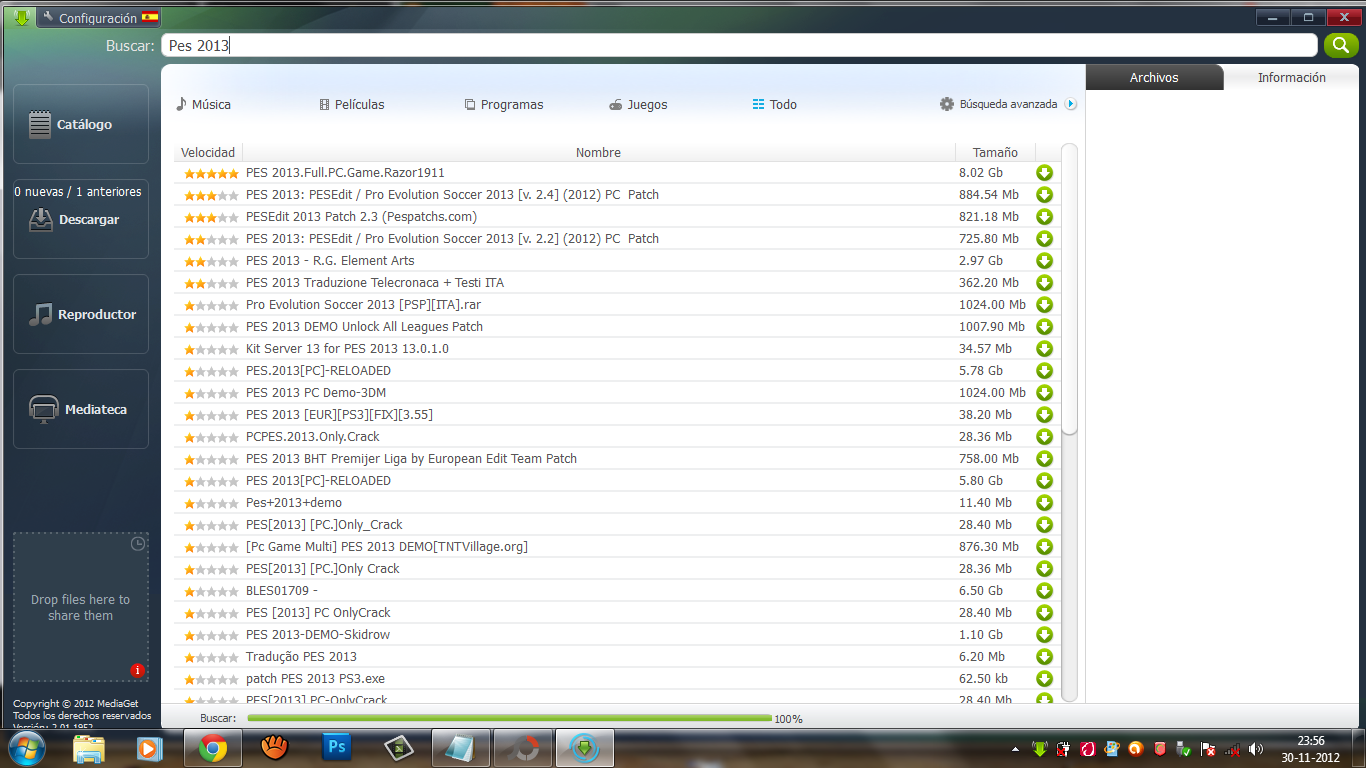Open Google Chrome from taskbar
The height and width of the screenshot is (768, 1366).
213,748
